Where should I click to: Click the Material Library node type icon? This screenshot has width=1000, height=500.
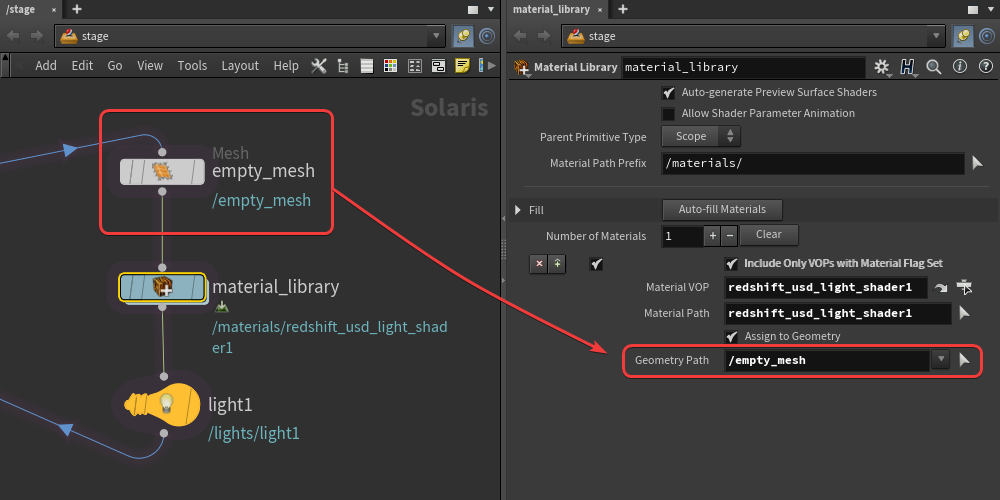[522, 67]
